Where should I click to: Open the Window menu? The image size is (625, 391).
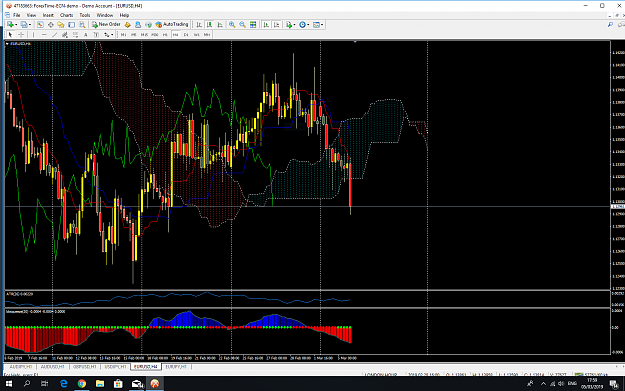105,15
